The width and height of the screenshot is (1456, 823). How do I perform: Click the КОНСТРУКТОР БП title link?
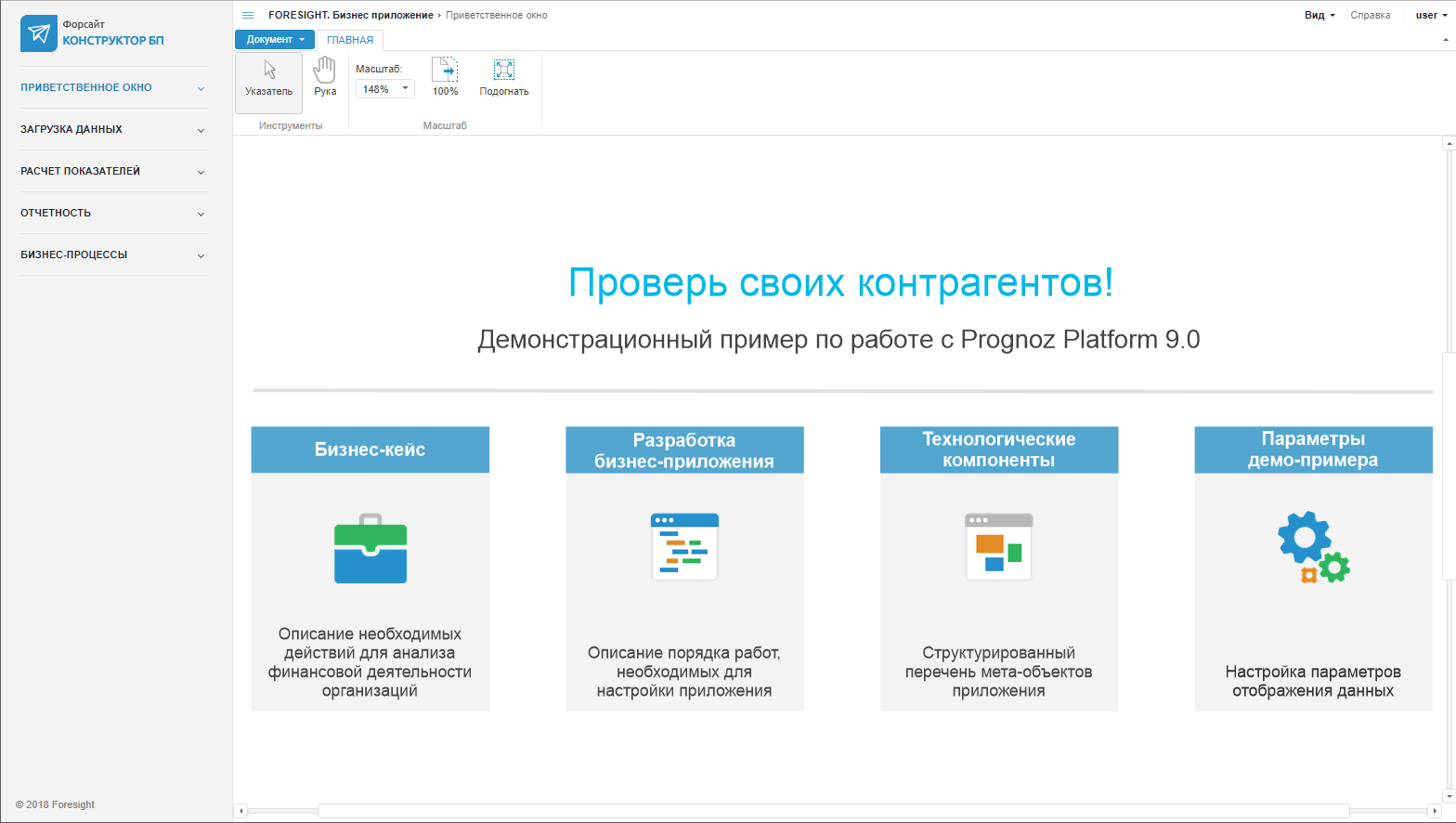(113, 41)
